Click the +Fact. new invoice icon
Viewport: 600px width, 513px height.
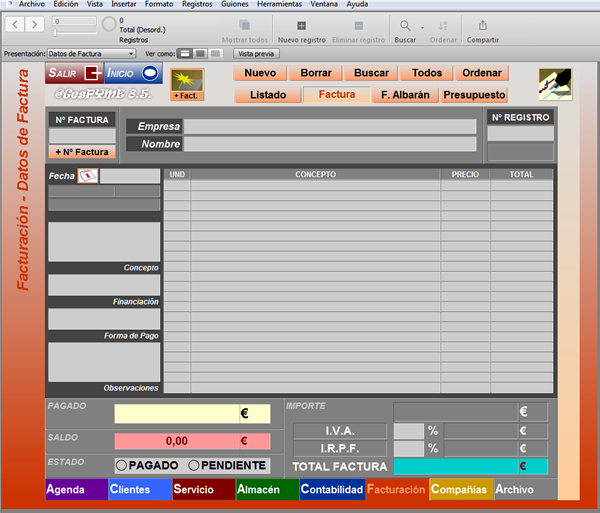(187, 85)
